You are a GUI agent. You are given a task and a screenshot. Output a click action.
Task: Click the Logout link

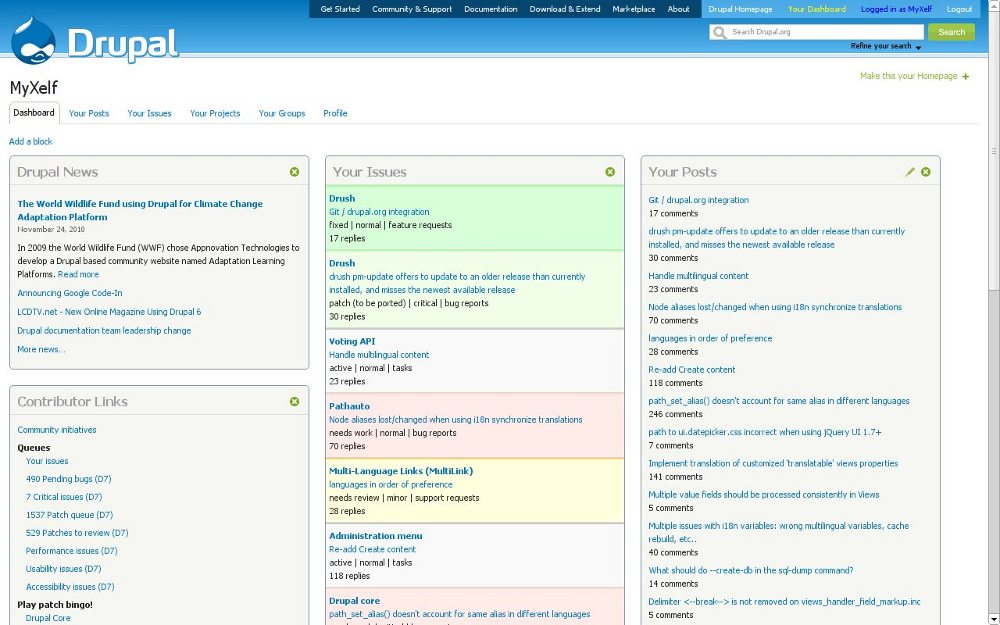pyautogui.click(x=959, y=9)
